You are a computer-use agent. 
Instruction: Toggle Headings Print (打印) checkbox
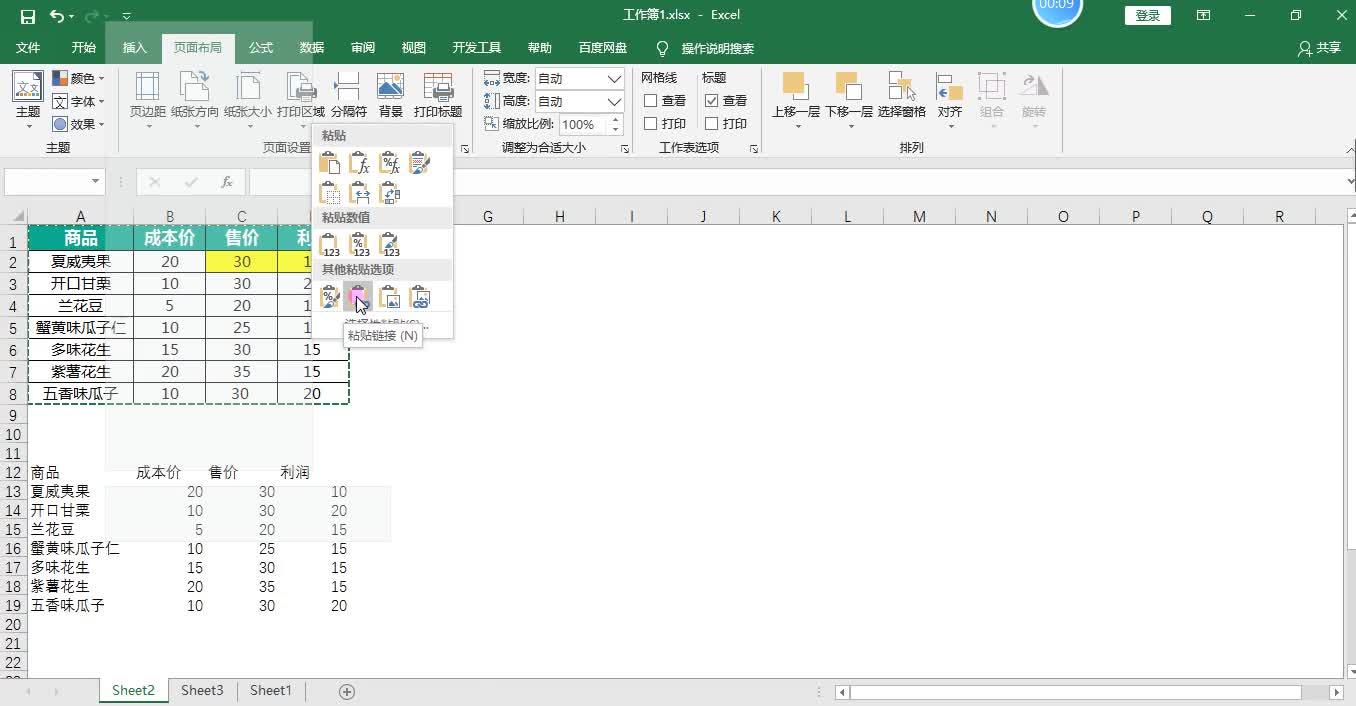pyautogui.click(x=712, y=124)
